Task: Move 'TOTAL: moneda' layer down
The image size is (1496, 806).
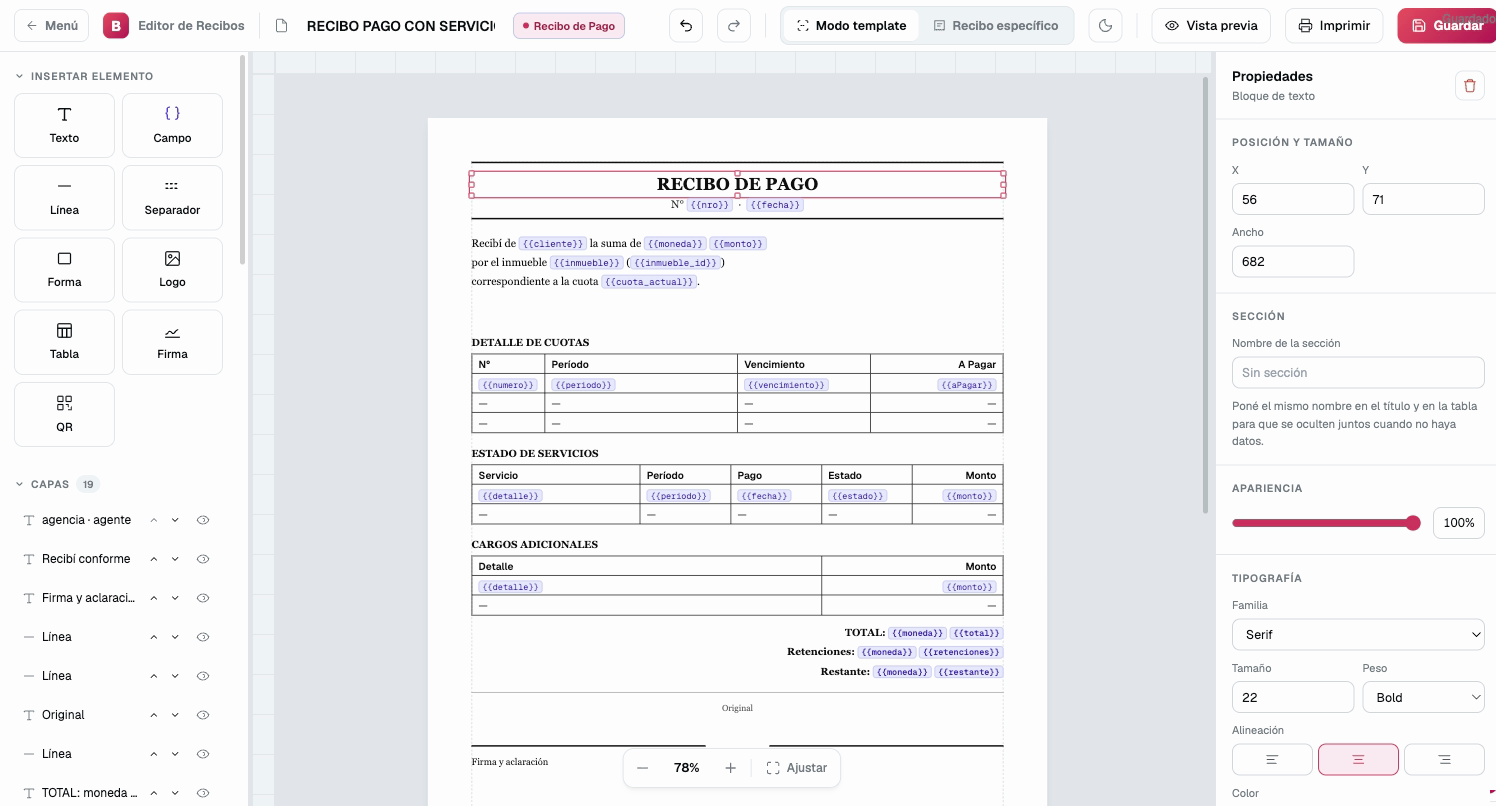Action: (x=175, y=793)
